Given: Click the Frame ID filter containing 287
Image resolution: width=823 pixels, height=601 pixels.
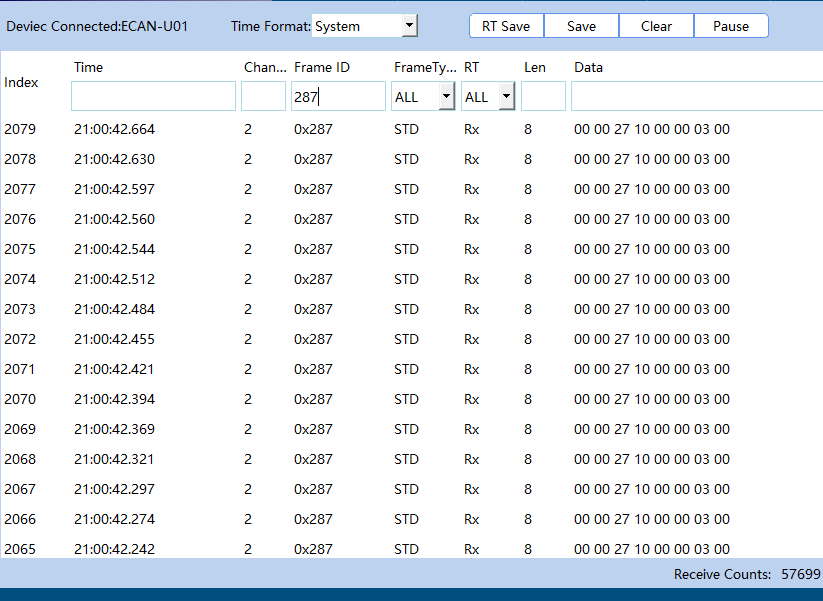Looking at the screenshot, I should pyautogui.click(x=338, y=97).
